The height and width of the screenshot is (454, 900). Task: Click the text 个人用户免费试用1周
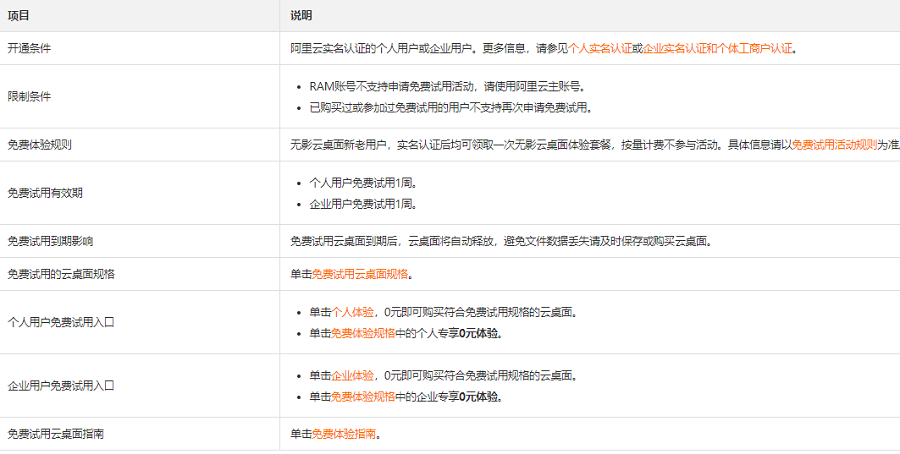[x=363, y=183]
